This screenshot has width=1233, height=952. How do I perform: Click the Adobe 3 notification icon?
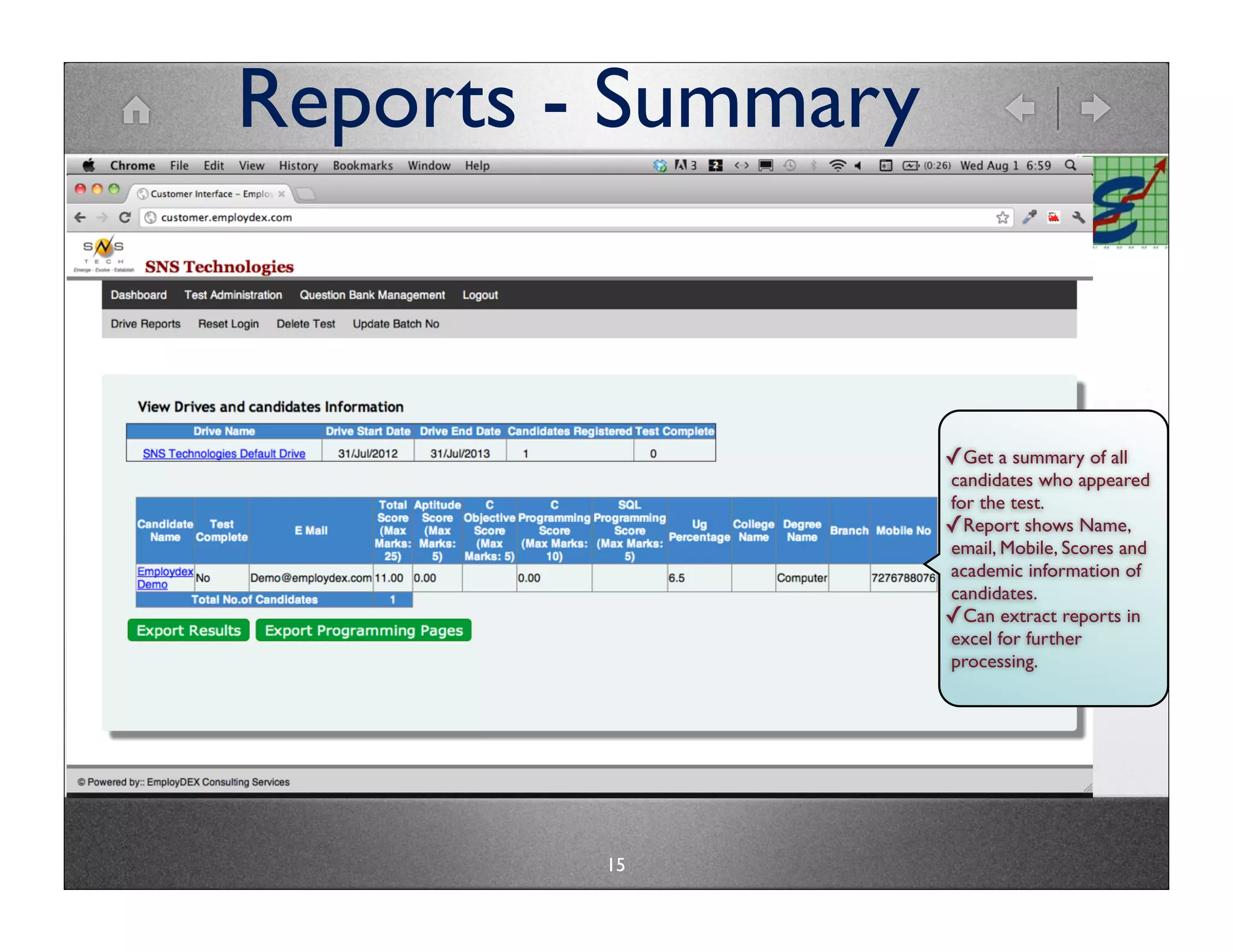(685, 165)
